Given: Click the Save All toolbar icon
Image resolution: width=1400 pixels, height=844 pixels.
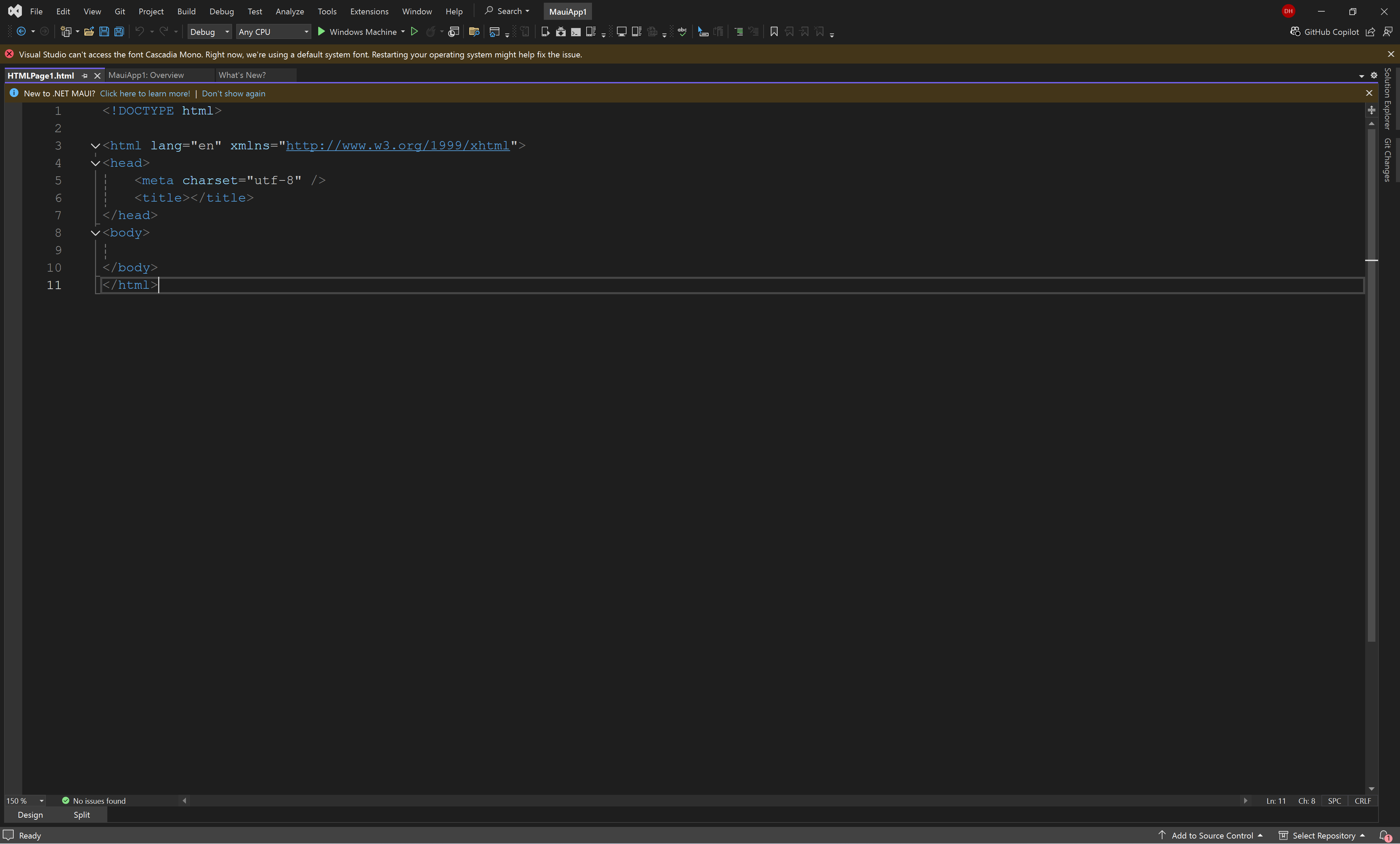Looking at the screenshot, I should 119,32.
